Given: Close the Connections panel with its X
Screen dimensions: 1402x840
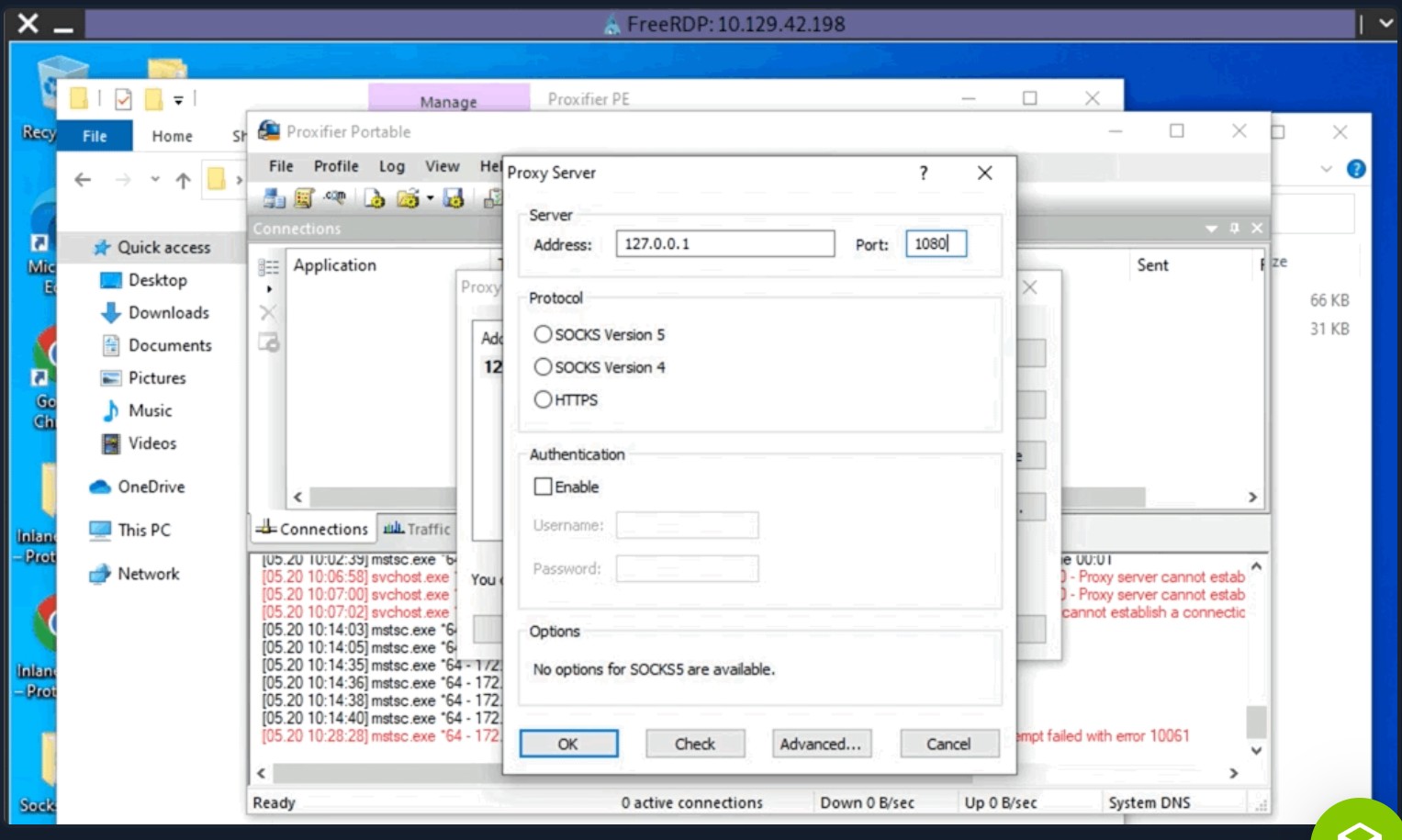Looking at the screenshot, I should tap(1257, 228).
